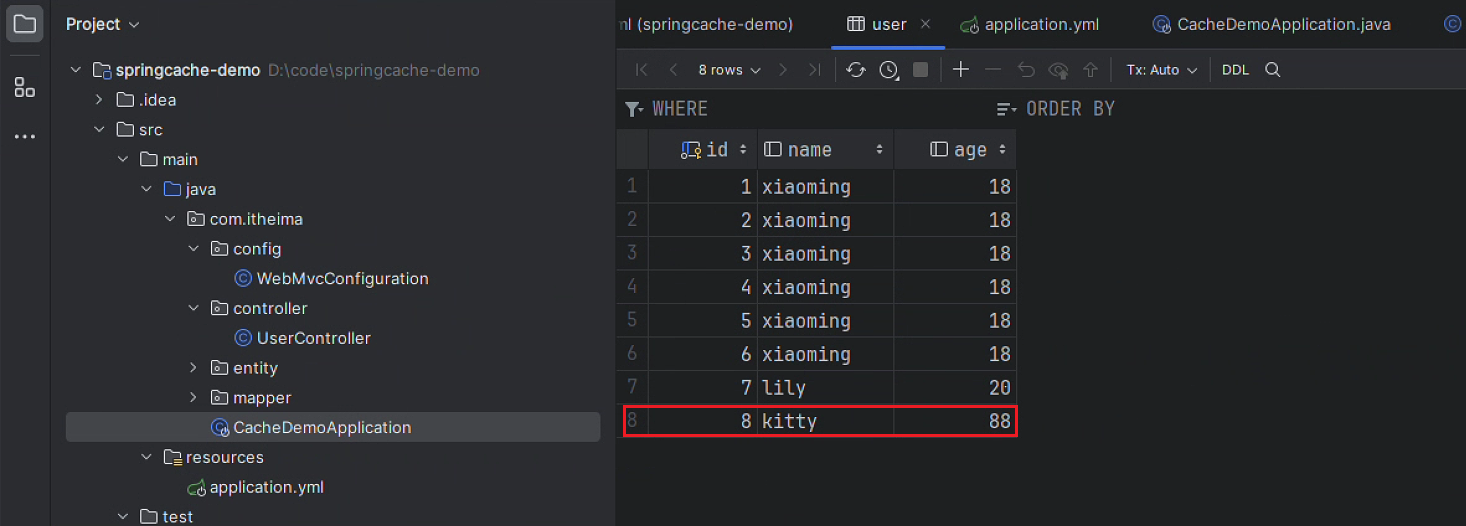Select the age 20 cell
The width and height of the screenshot is (1466, 526).
click(955, 388)
